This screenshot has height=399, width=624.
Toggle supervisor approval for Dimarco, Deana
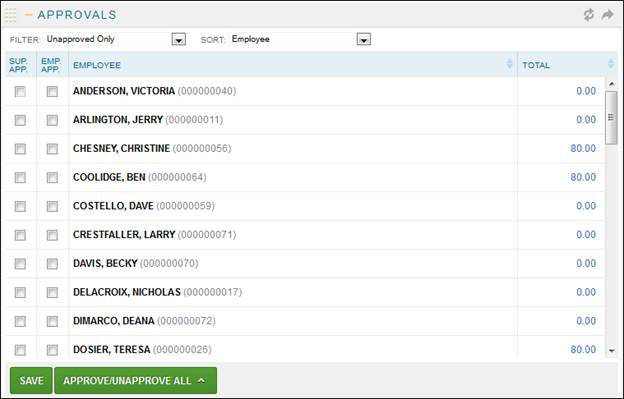20,321
